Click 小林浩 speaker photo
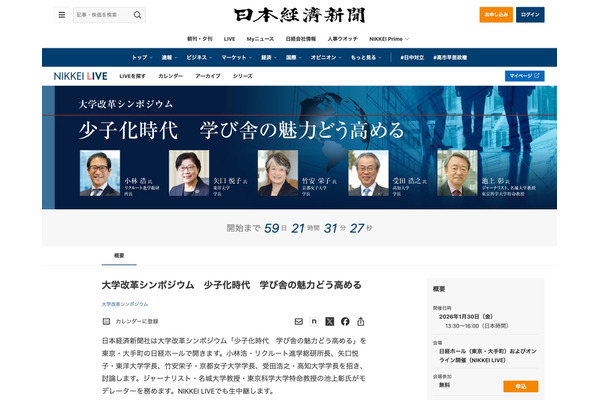 coord(99,173)
